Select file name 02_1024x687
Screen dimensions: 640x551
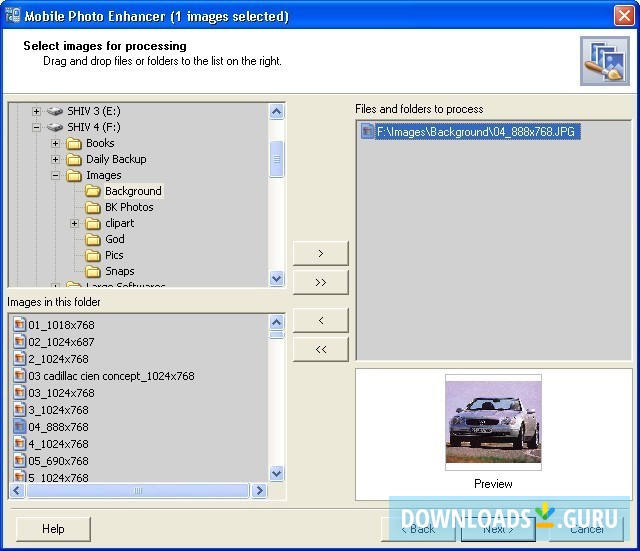point(61,342)
